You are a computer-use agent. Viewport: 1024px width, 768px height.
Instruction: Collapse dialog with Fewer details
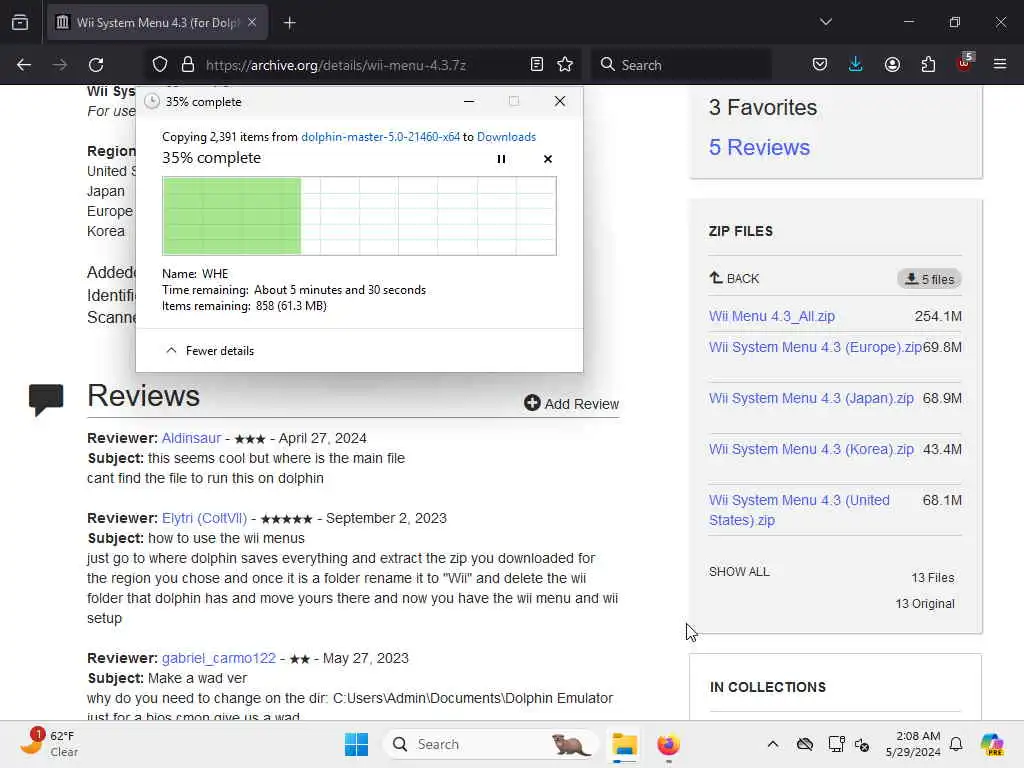tap(210, 351)
